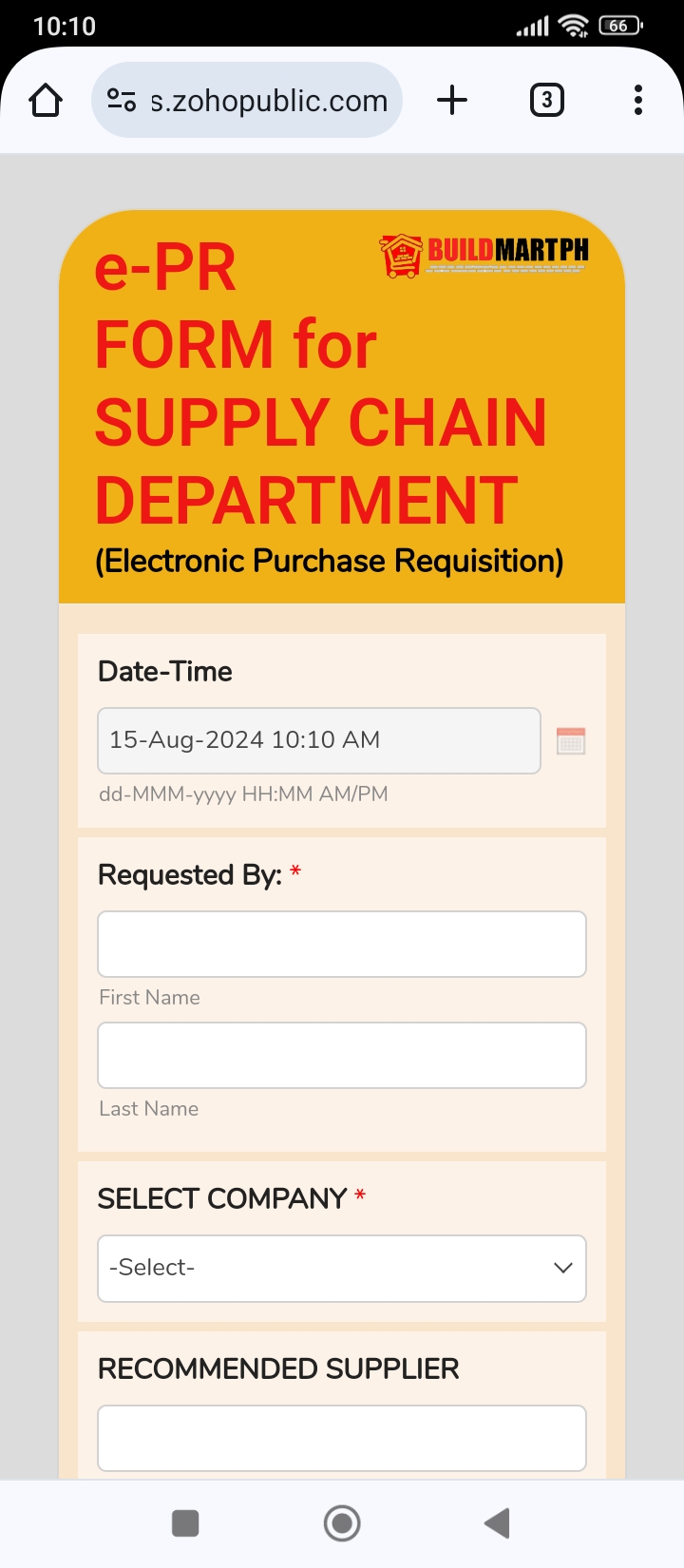684x1568 pixels.
Task: Click the SELECT COMPANY chevron arrow
Action: click(x=563, y=1268)
